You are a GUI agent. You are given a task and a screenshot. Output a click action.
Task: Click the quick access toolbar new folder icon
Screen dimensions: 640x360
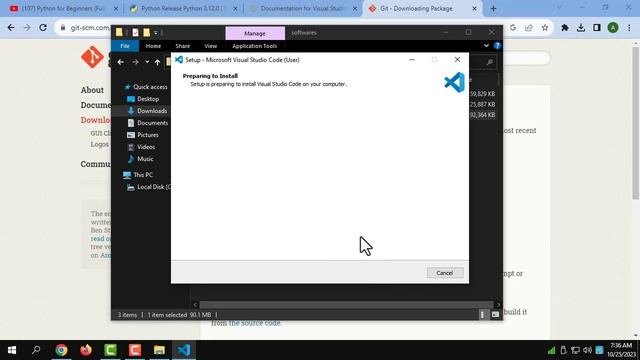(x=147, y=33)
